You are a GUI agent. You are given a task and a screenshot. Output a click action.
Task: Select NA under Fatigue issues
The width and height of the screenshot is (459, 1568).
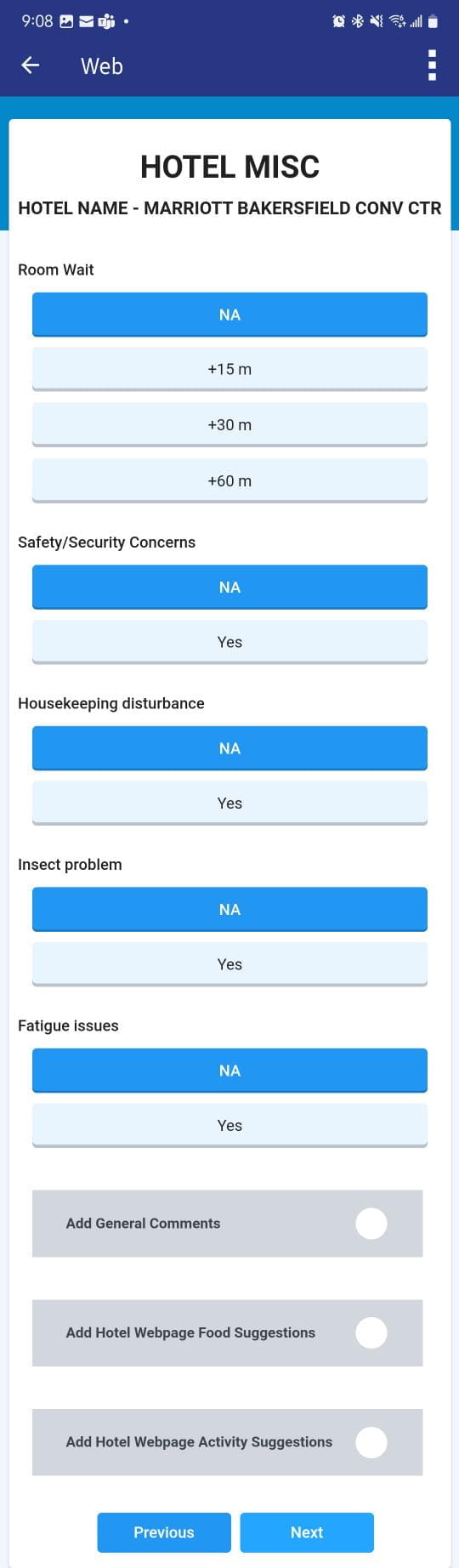pyautogui.click(x=229, y=1071)
